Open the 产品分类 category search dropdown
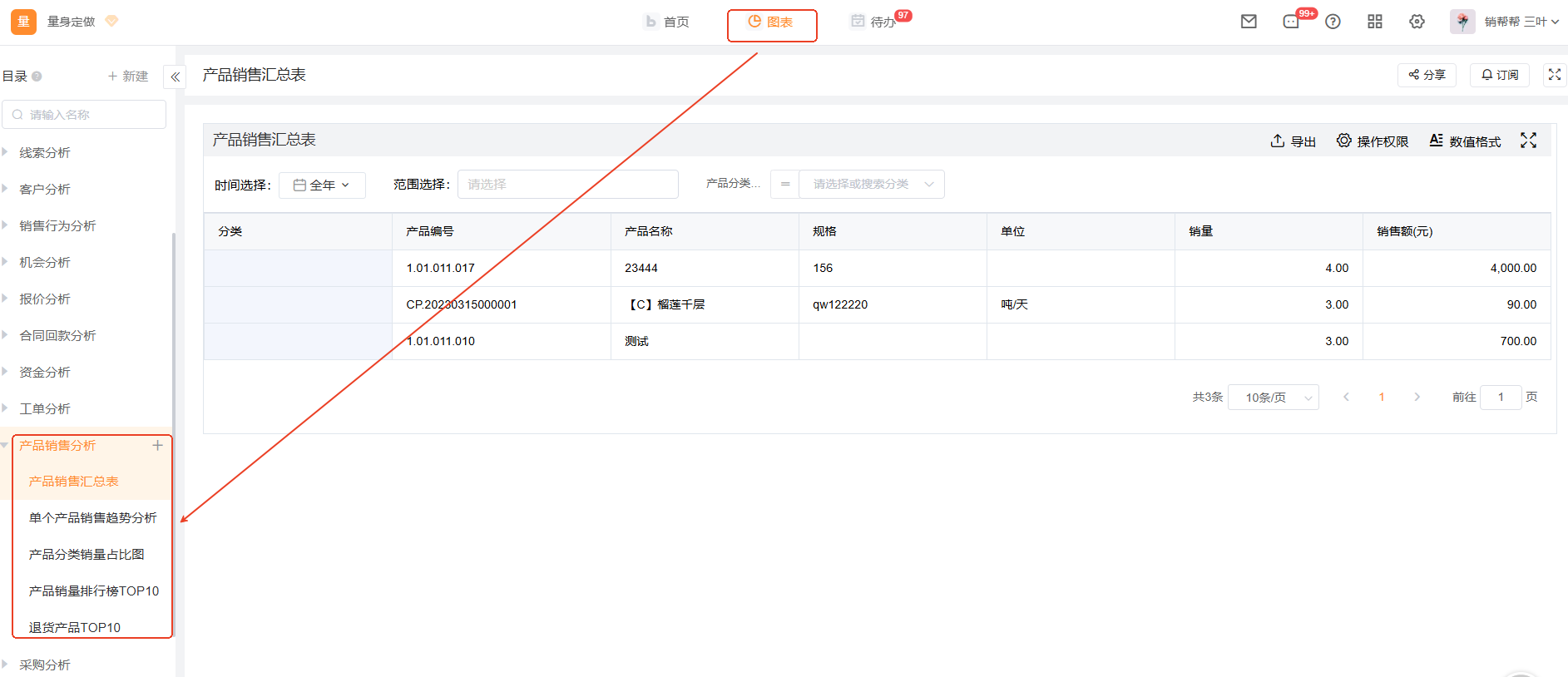 coord(870,185)
